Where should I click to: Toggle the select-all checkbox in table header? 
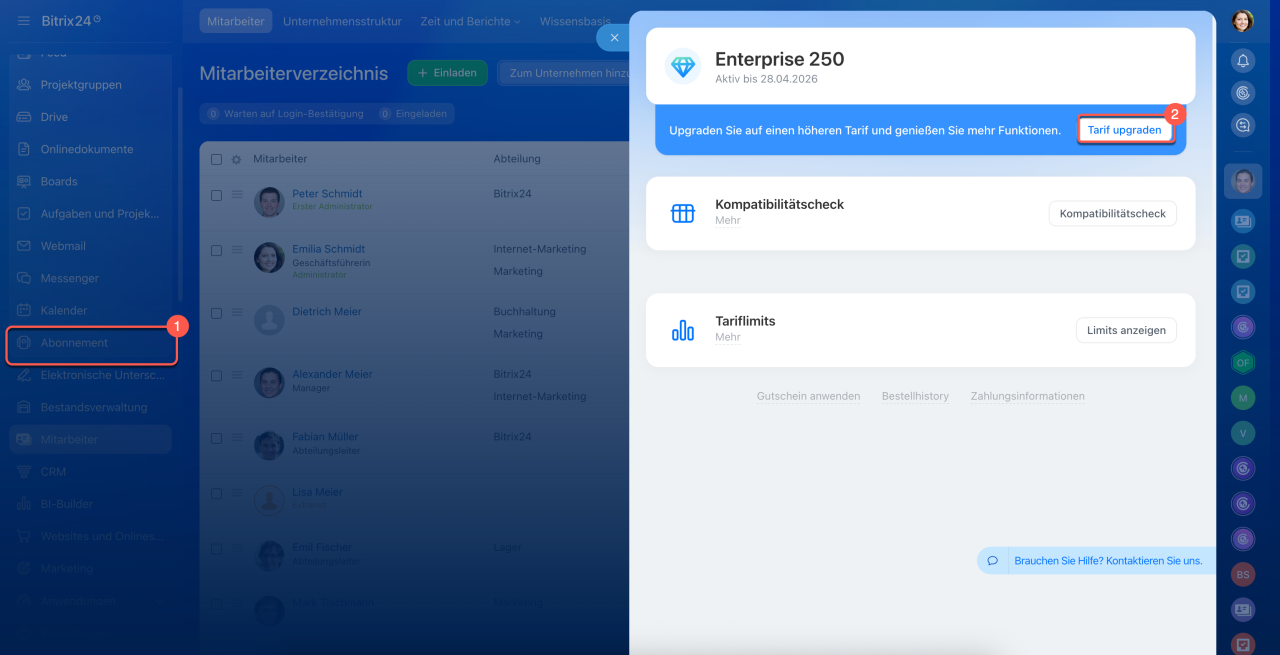tap(217, 159)
